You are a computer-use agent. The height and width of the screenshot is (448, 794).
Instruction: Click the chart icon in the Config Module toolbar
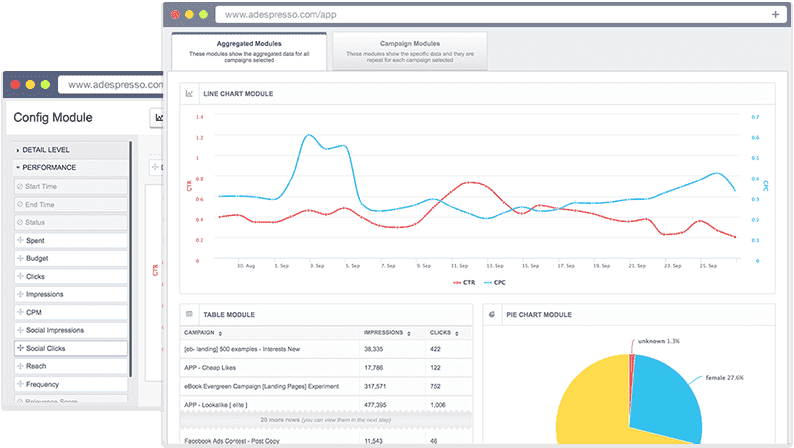[x=158, y=118]
